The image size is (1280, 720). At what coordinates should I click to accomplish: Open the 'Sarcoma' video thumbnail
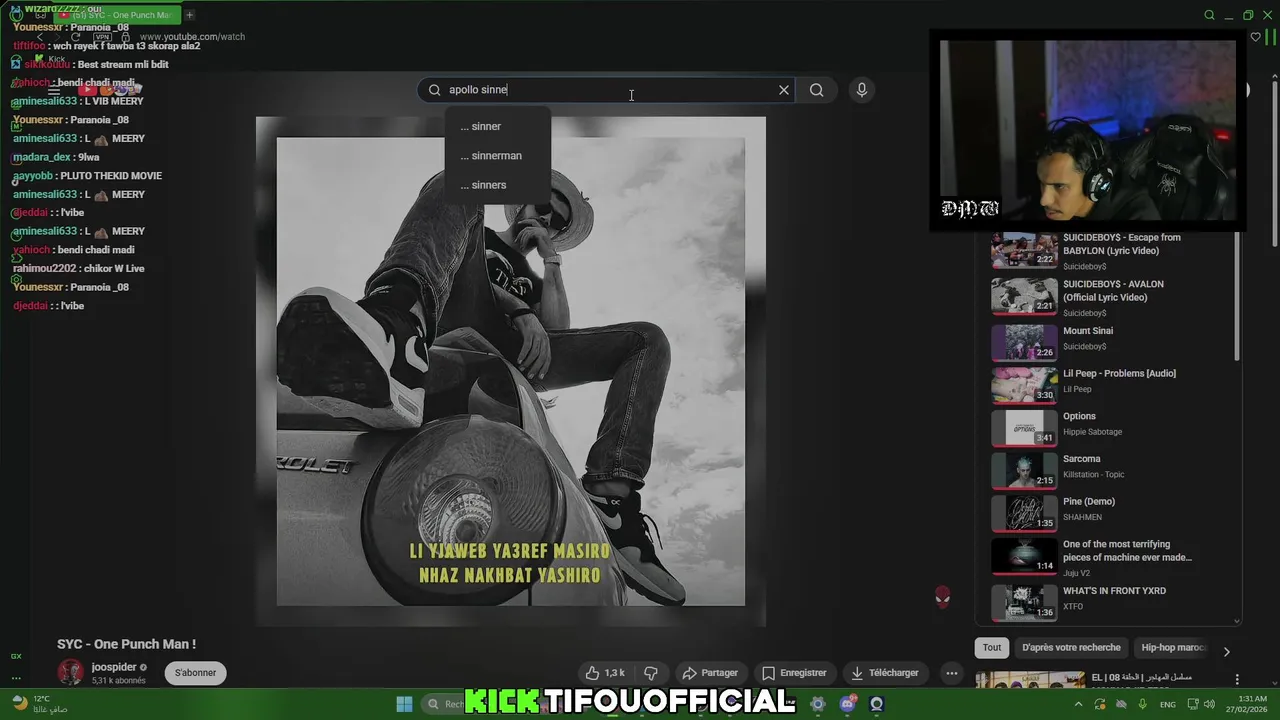[1024, 470]
